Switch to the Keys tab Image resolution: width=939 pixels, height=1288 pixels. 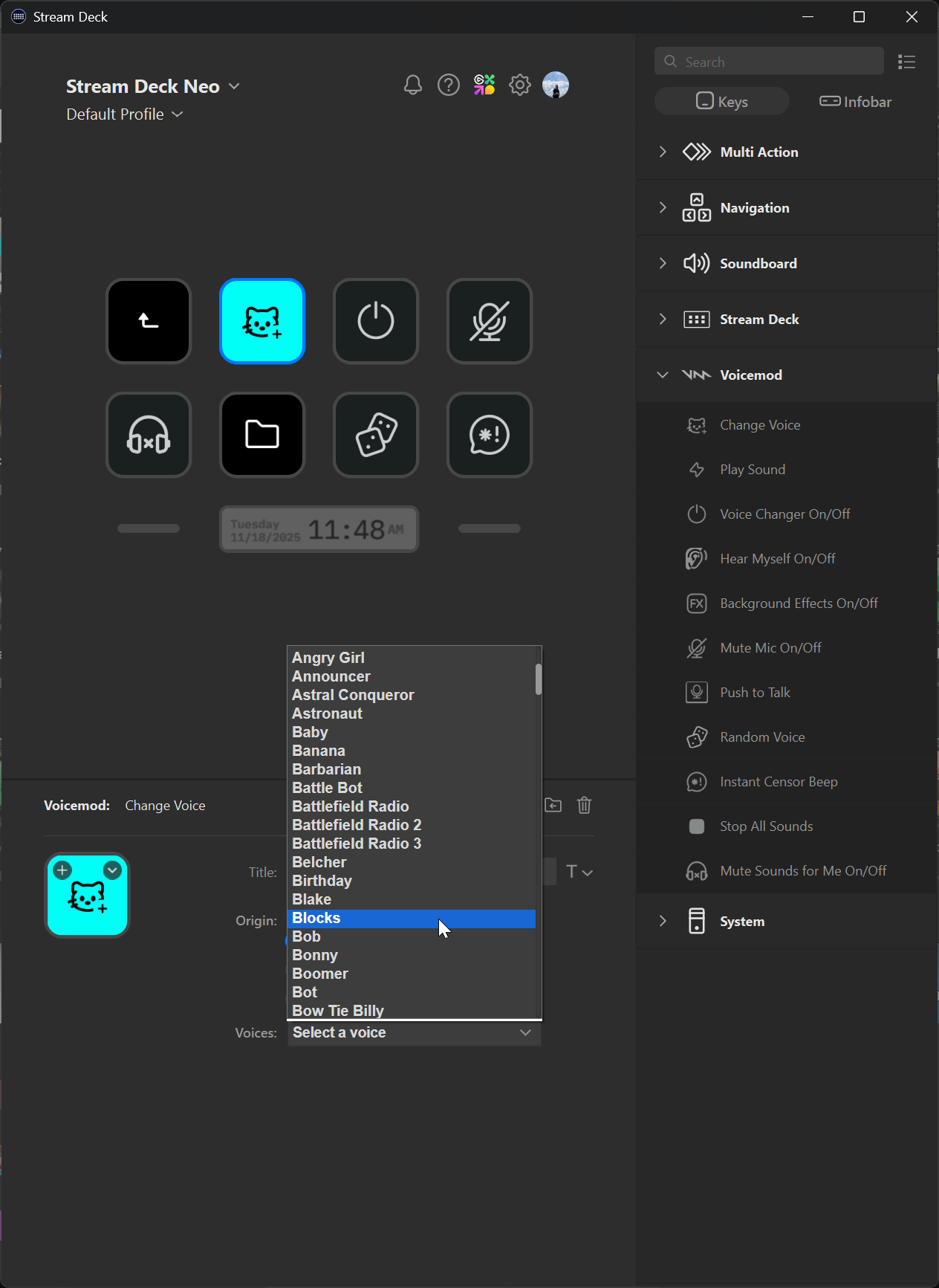click(722, 102)
